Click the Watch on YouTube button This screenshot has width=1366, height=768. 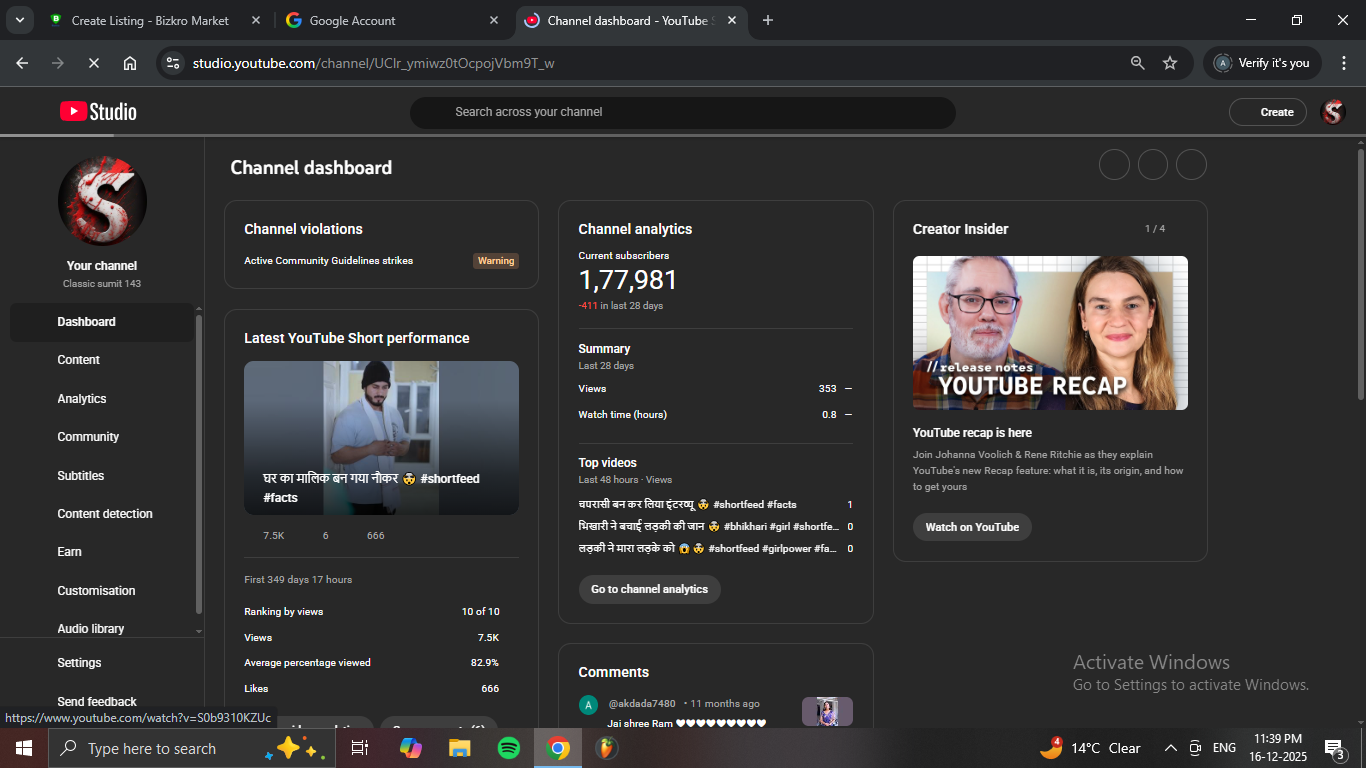click(x=971, y=527)
